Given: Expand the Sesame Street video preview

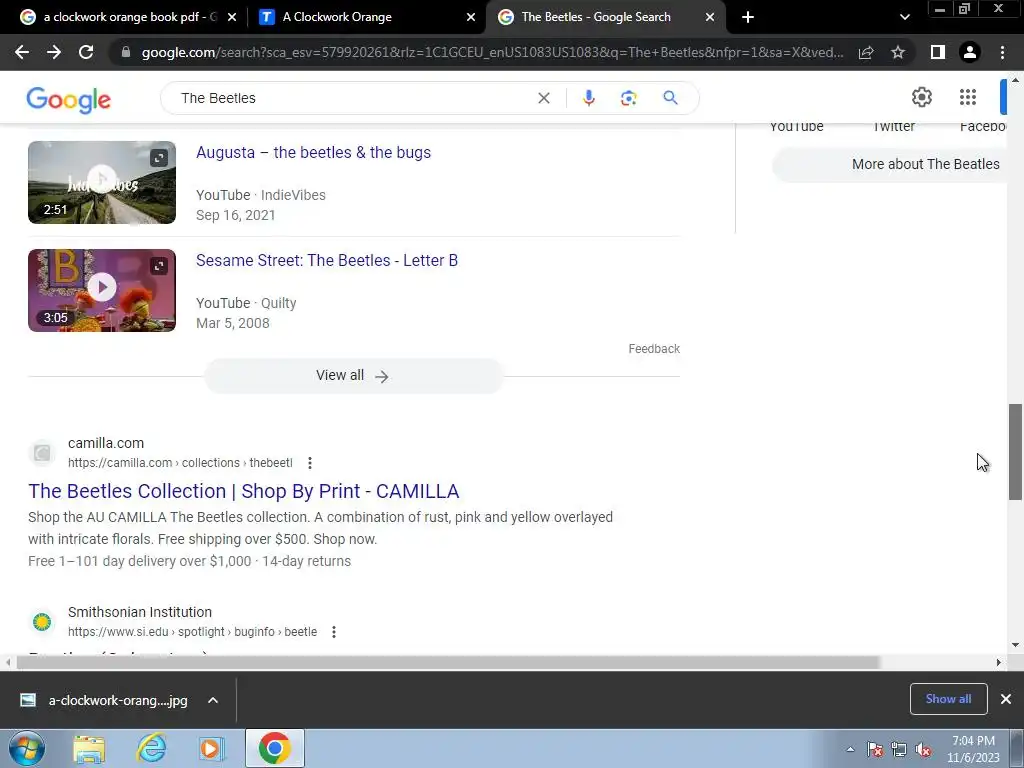Looking at the screenshot, I should pyautogui.click(x=159, y=266).
